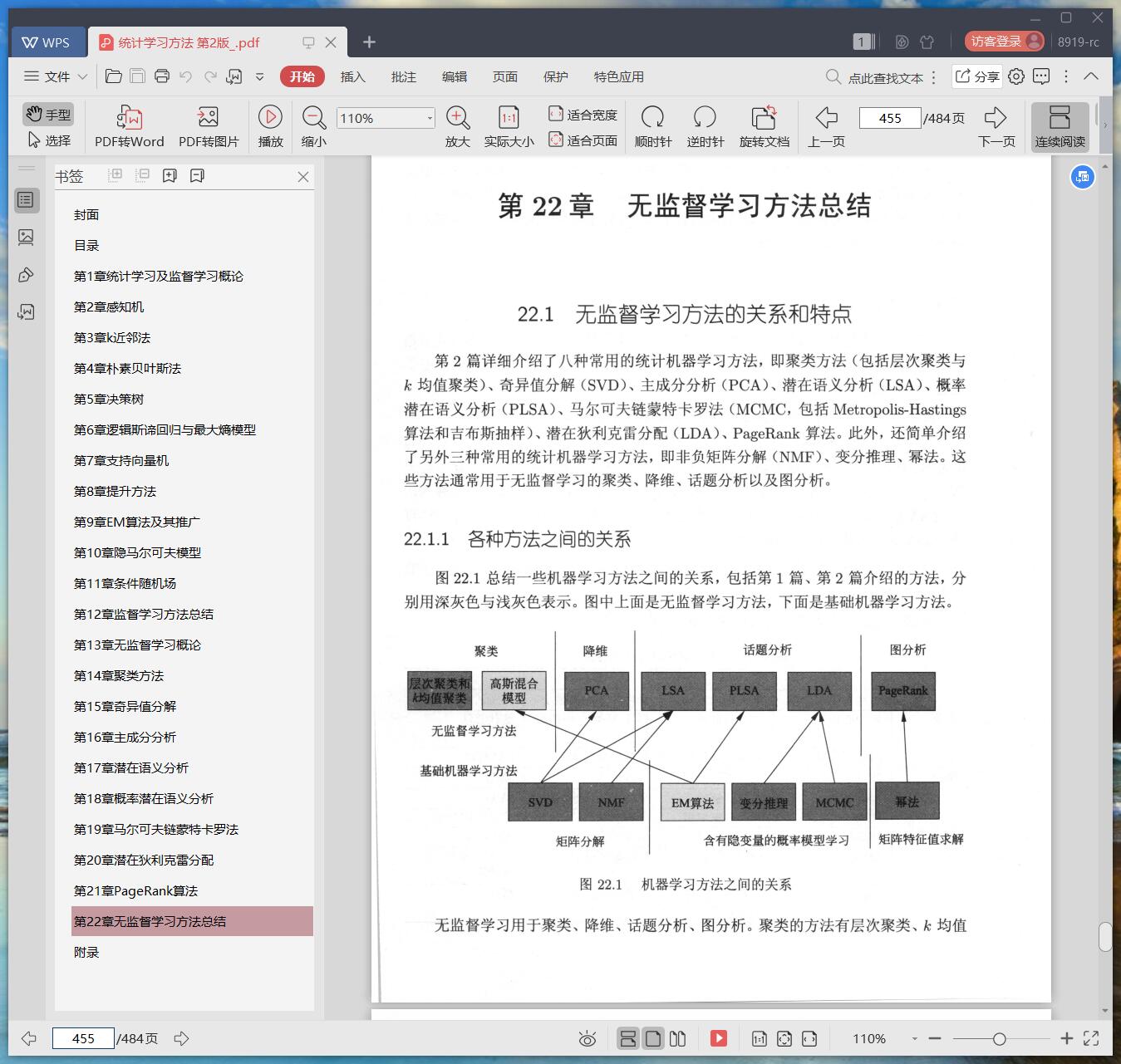Start slideshow with 播放 button

270,127
